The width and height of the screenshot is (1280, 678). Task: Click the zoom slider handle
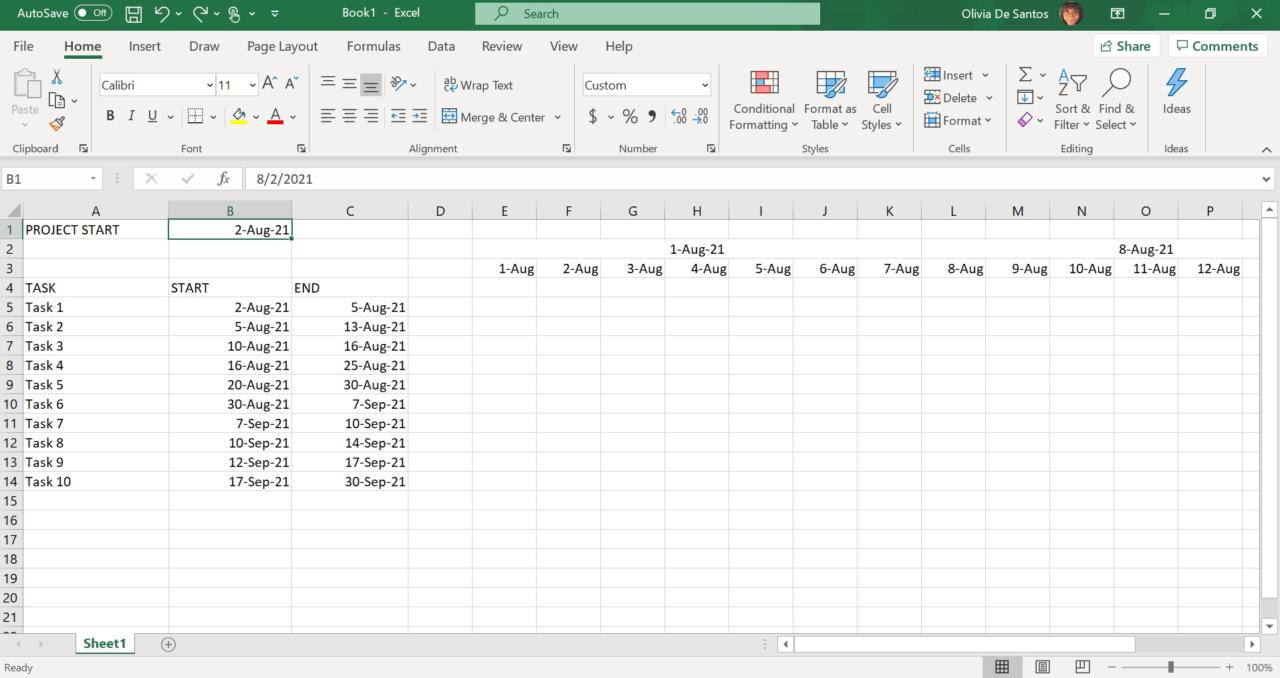point(1171,667)
